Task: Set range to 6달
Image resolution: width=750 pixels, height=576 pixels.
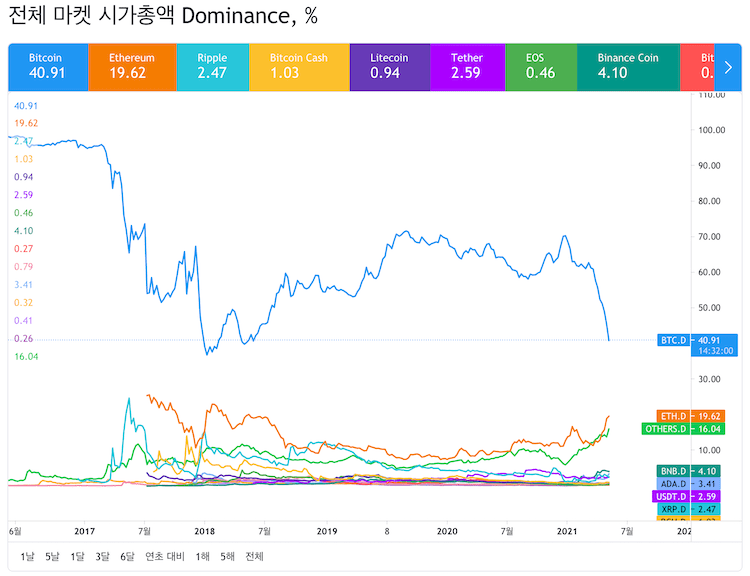Action: tap(127, 556)
